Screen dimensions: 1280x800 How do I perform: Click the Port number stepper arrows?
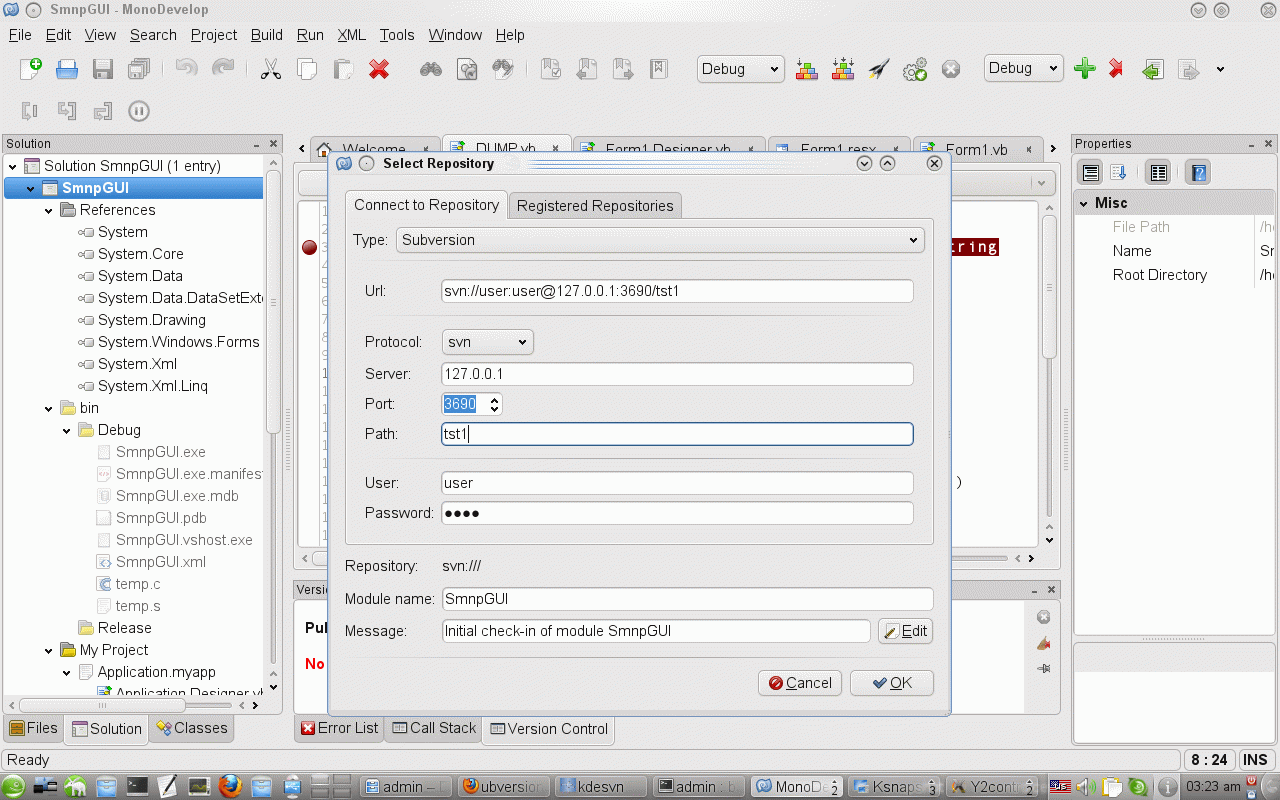pos(494,404)
